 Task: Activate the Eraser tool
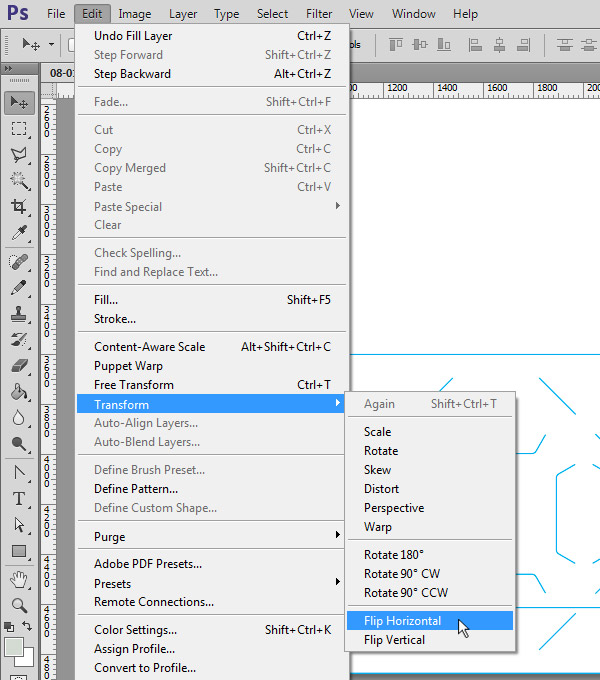point(19,366)
